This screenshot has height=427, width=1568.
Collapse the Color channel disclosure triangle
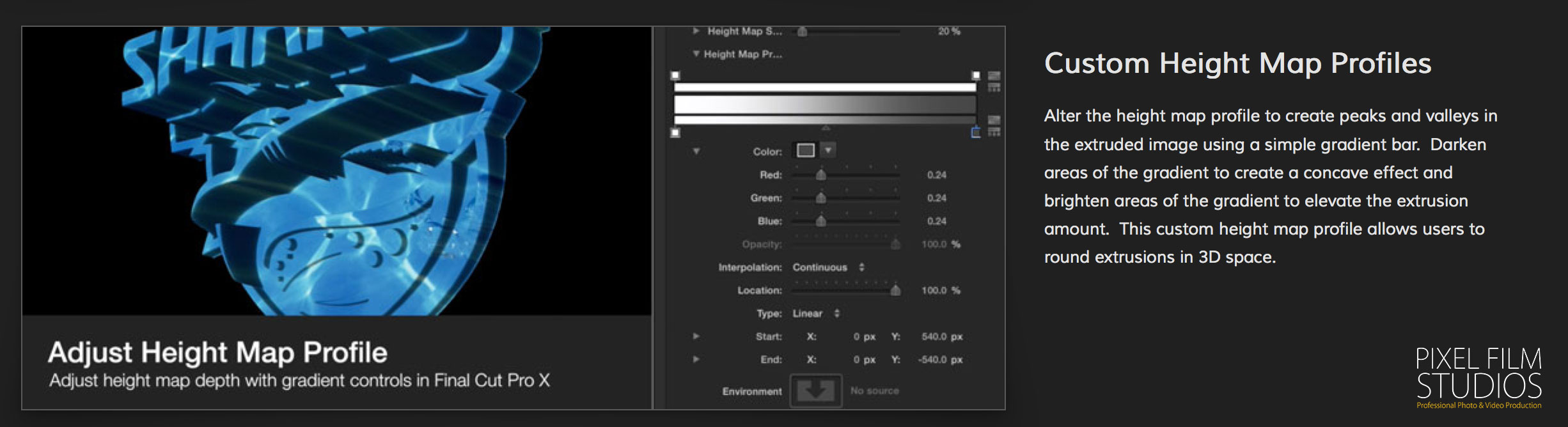(x=696, y=151)
